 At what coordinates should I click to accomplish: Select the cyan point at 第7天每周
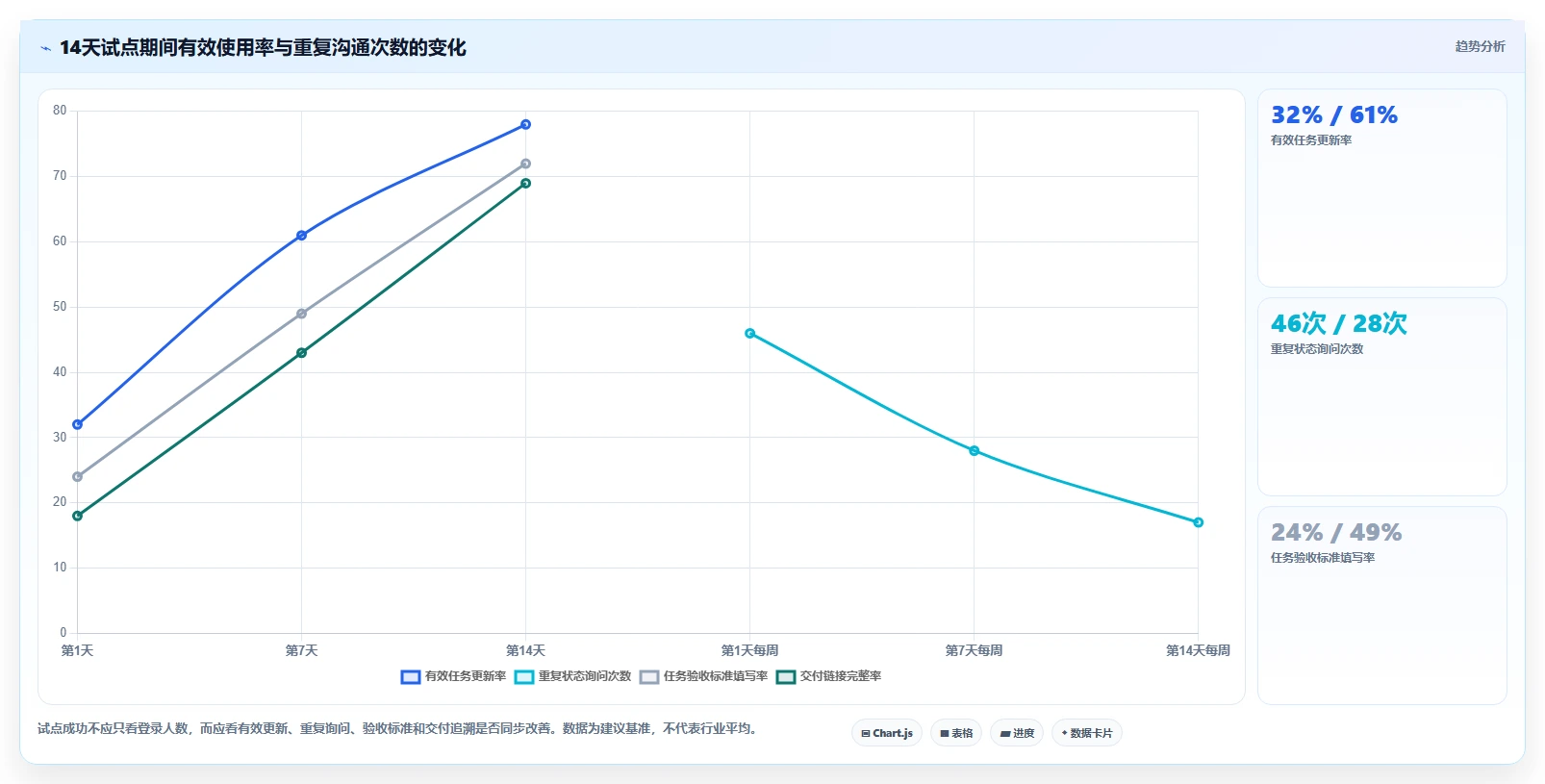pyautogui.click(x=974, y=451)
